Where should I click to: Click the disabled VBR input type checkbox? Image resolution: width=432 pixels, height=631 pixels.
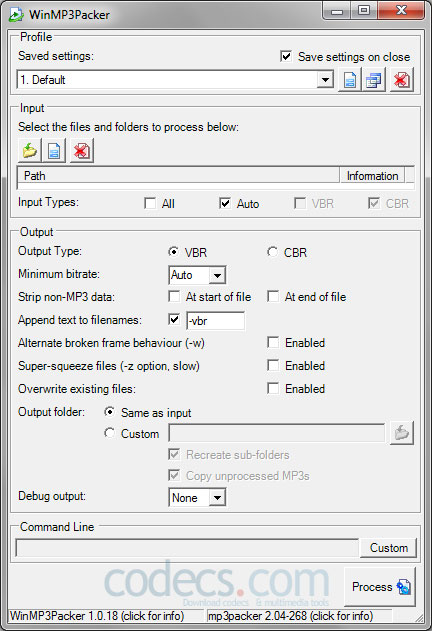pos(300,203)
